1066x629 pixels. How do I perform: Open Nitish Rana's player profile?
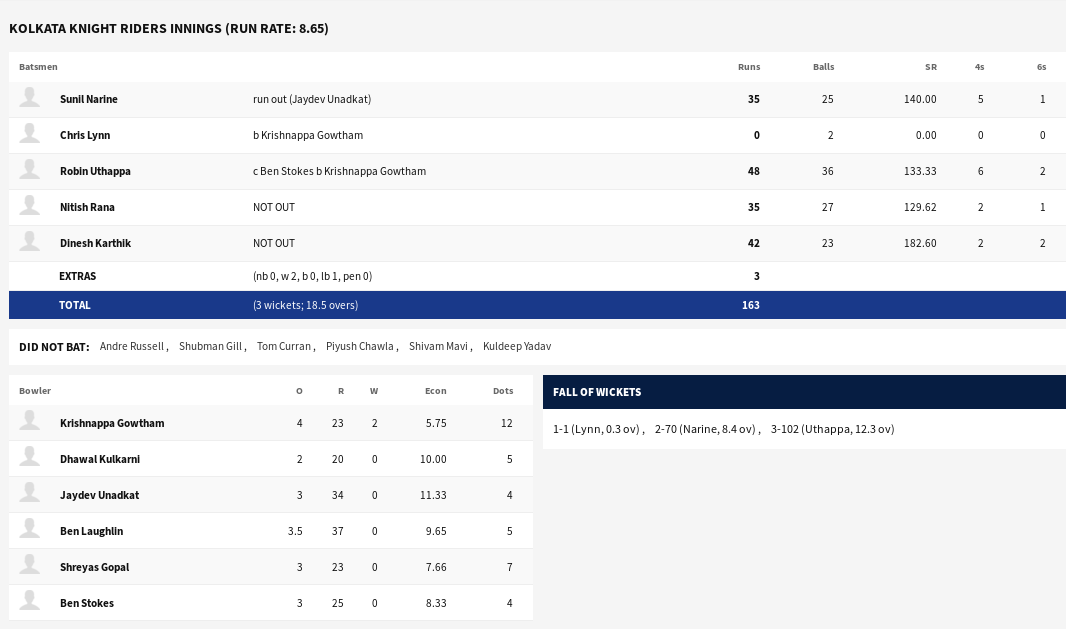coord(87,207)
